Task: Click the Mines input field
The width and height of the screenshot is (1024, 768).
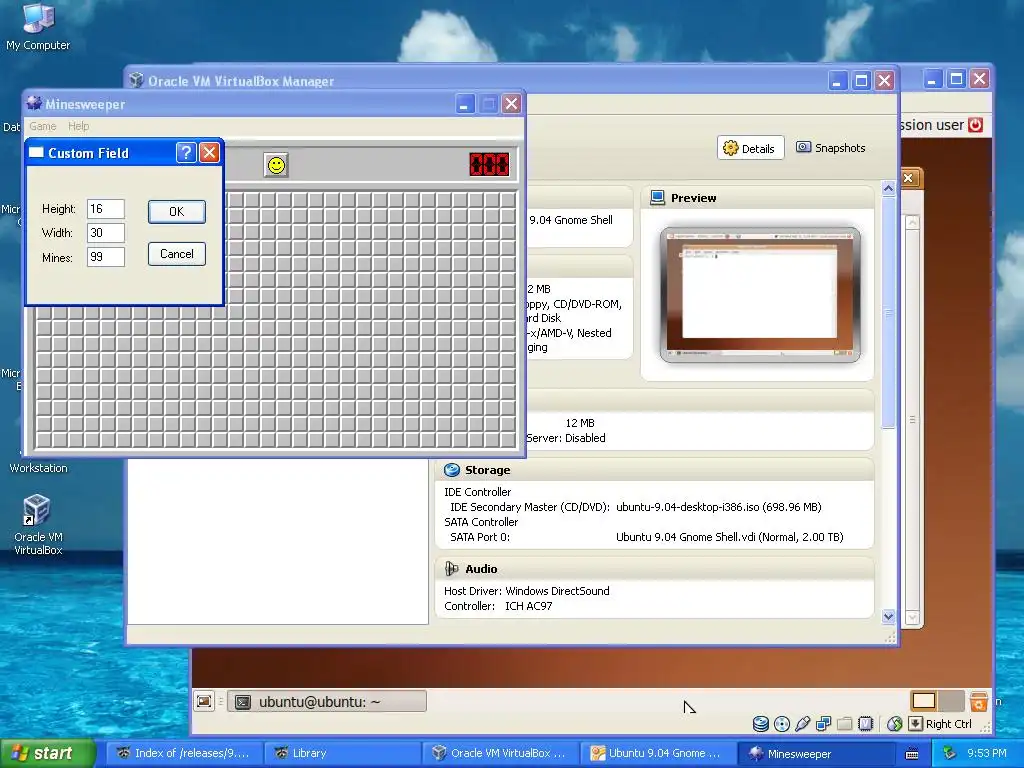Action: click(106, 257)
